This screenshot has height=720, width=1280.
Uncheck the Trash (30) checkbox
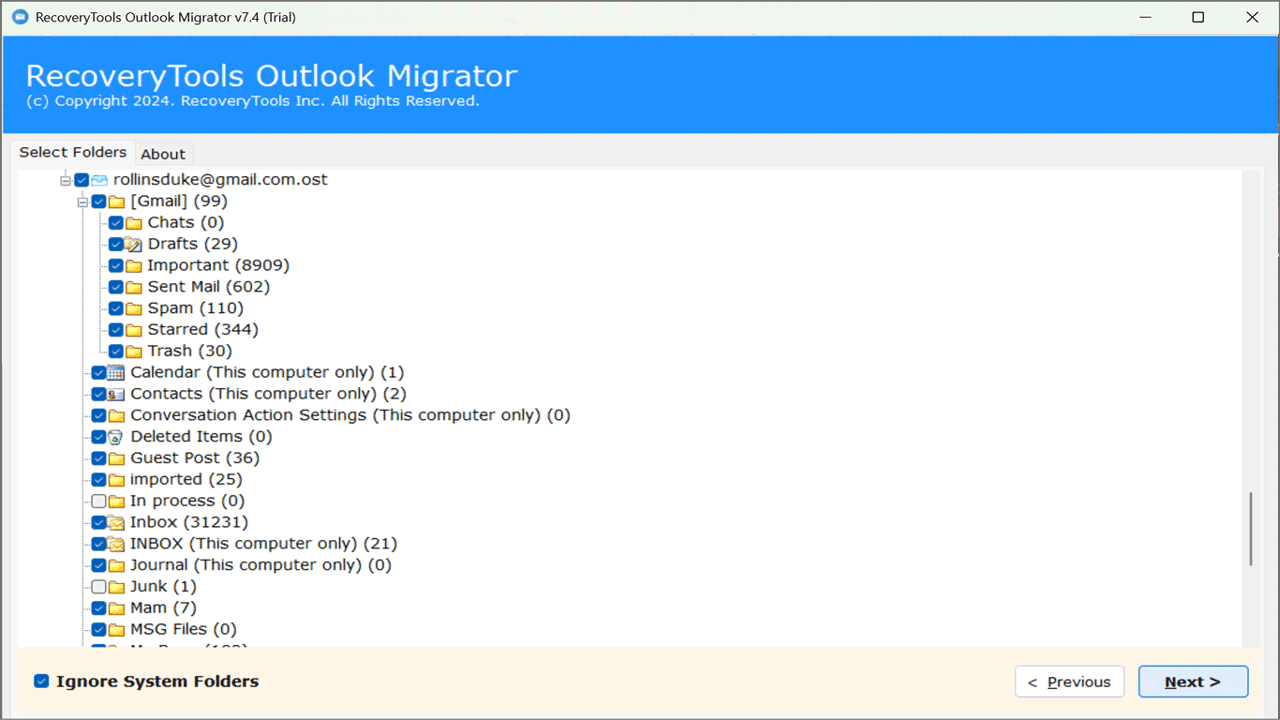pyautogui.click(x=116, y=351)
